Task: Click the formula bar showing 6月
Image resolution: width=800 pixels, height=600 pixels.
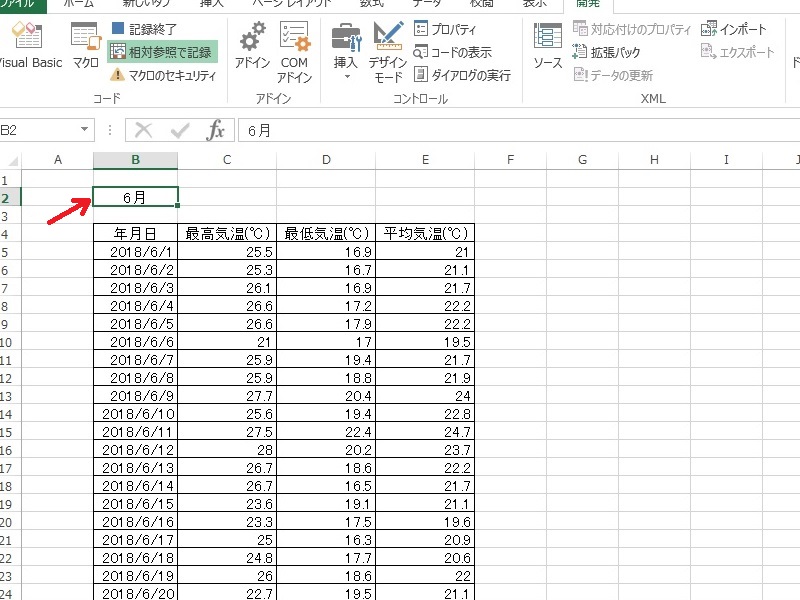Action: pos(500,130)
